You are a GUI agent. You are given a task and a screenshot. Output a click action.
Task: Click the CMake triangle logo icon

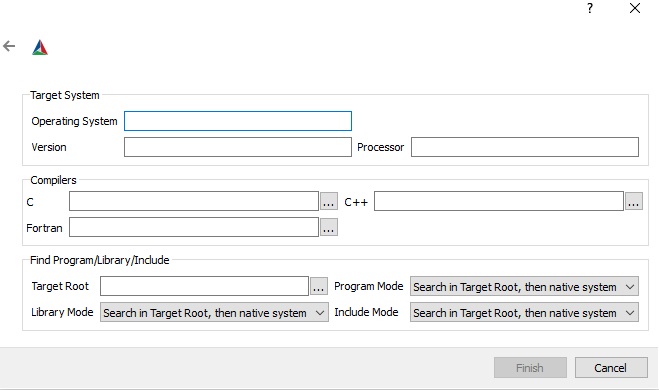(x=40, y=47)
